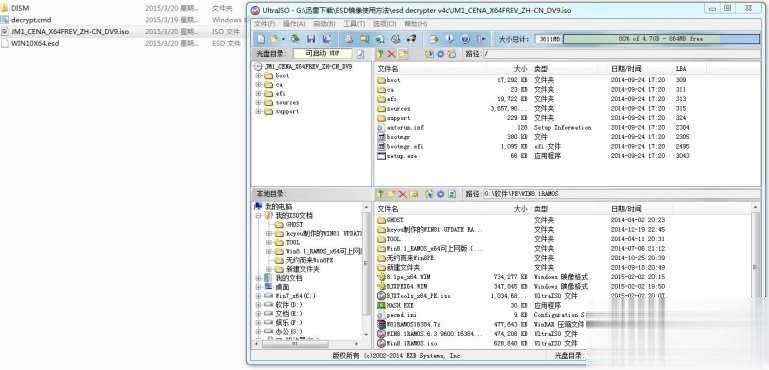Click the Refresh icon in local pane toolbar
769x370 pixels.
[x=453, y=194]
